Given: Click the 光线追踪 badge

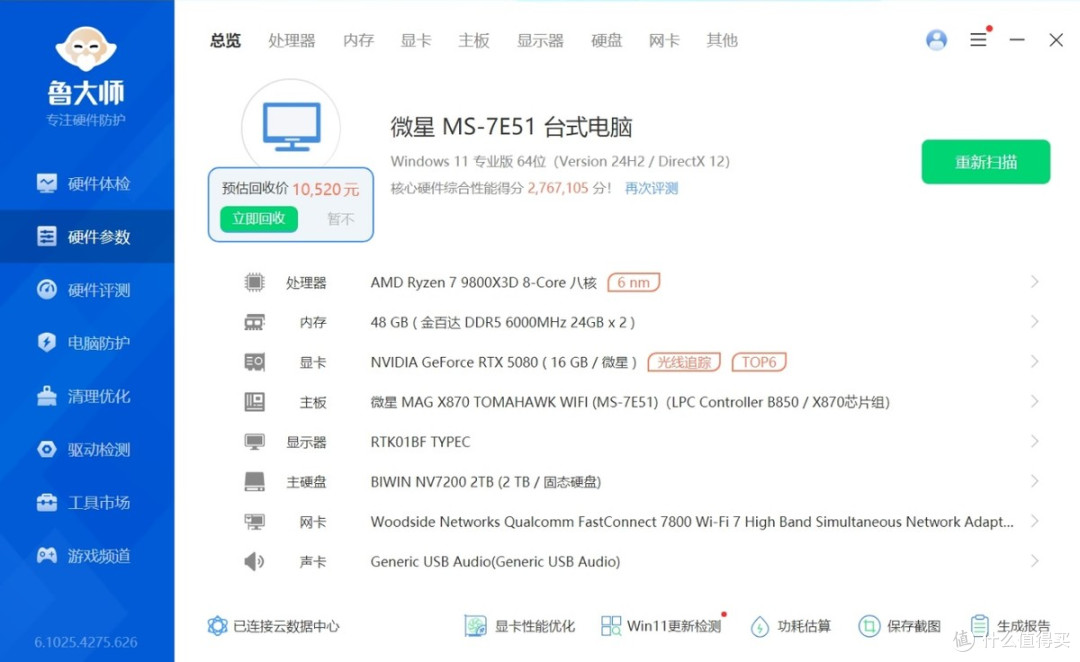Looking at the screenshot, I should click(684, 362).
